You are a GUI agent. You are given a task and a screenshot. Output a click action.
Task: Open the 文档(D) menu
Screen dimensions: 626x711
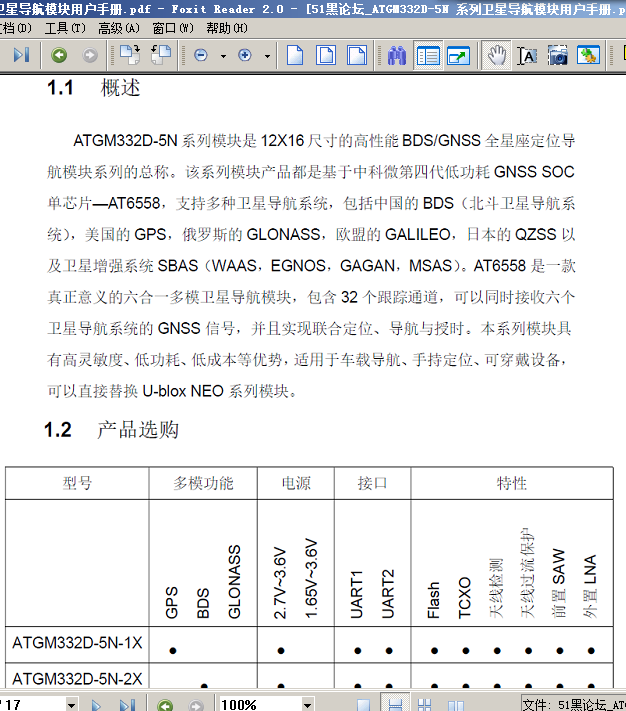(x=15, y=29)
